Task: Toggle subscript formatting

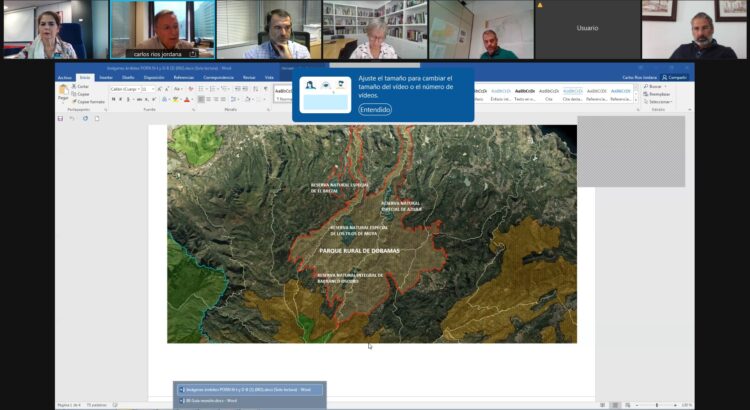Action: coord(146,99)
